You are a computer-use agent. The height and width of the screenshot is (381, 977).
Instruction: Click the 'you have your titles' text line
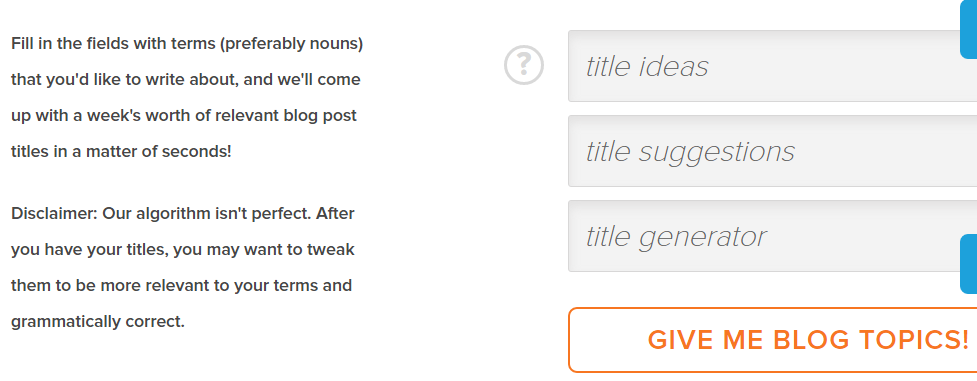183,249
